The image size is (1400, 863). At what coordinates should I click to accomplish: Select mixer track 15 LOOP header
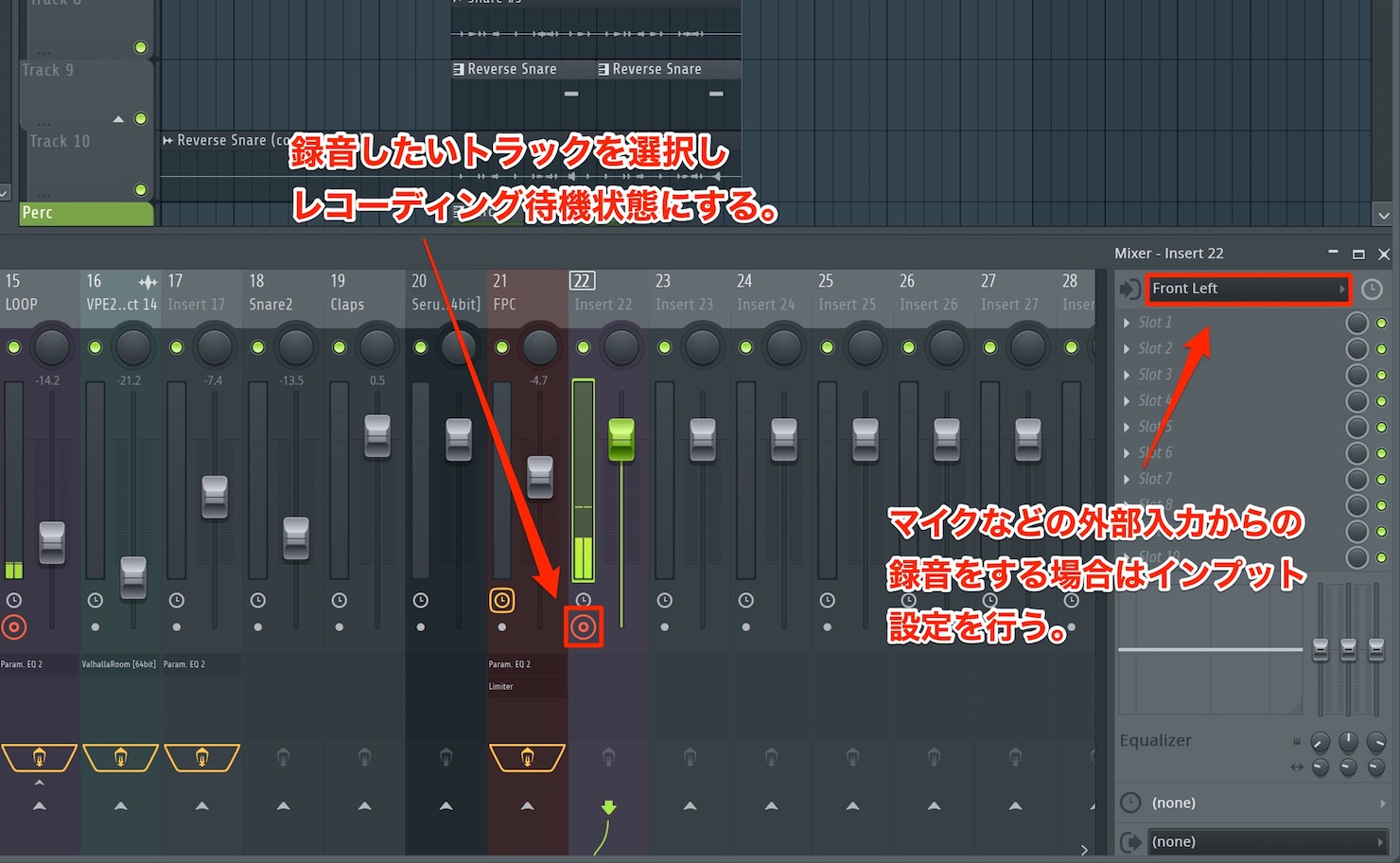point(40,292)
